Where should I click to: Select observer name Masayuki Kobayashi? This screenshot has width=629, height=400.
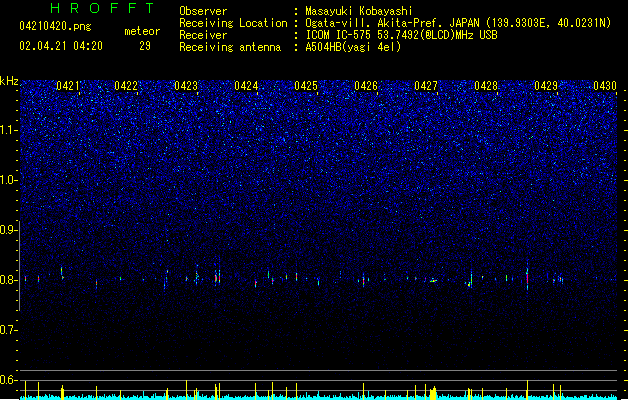tap(359, 11)
